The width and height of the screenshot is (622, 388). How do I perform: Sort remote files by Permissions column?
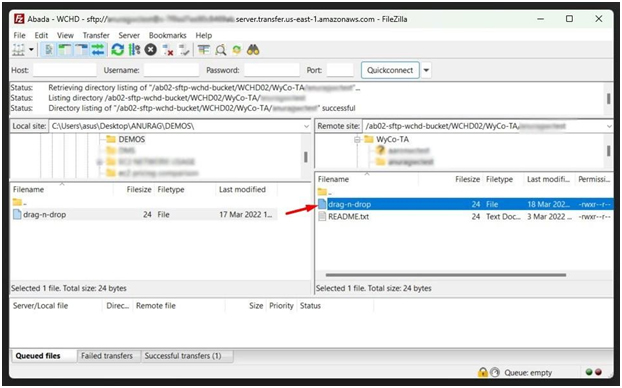point(594,179)
